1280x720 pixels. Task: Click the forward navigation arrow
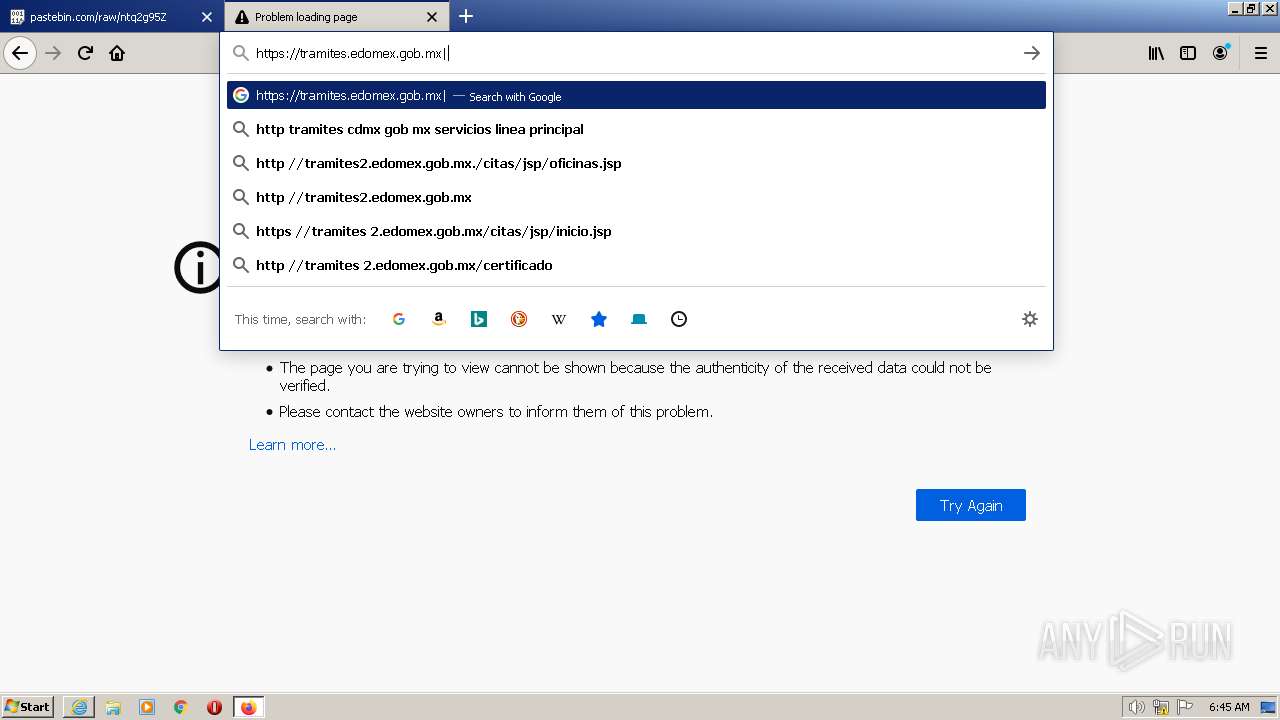click(x=54, y=53)
